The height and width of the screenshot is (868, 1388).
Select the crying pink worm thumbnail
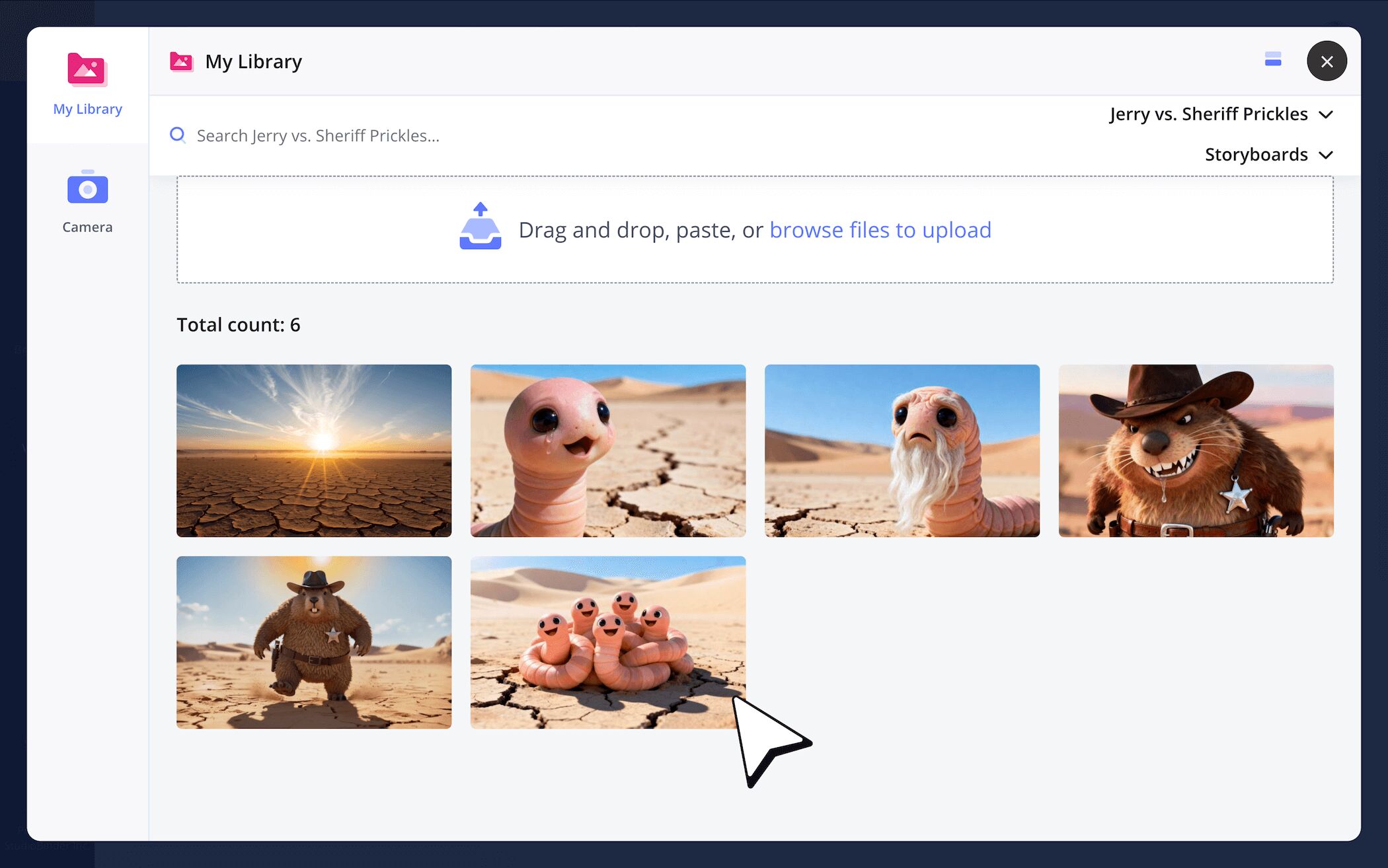point(608,451)
